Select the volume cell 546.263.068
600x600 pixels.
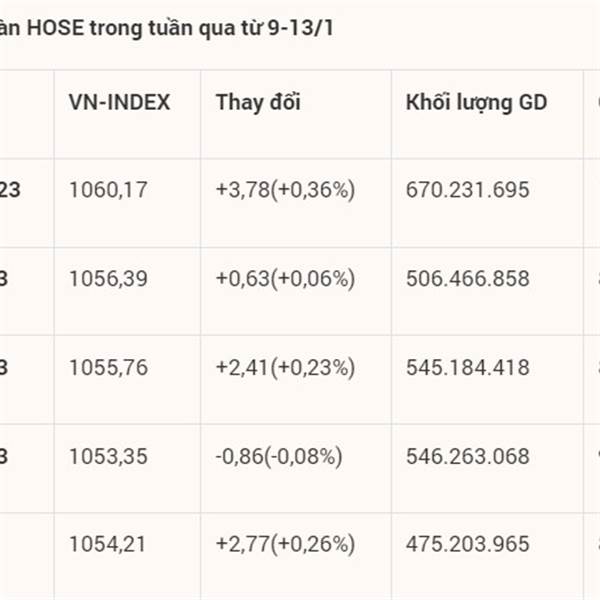click(468, 457)
